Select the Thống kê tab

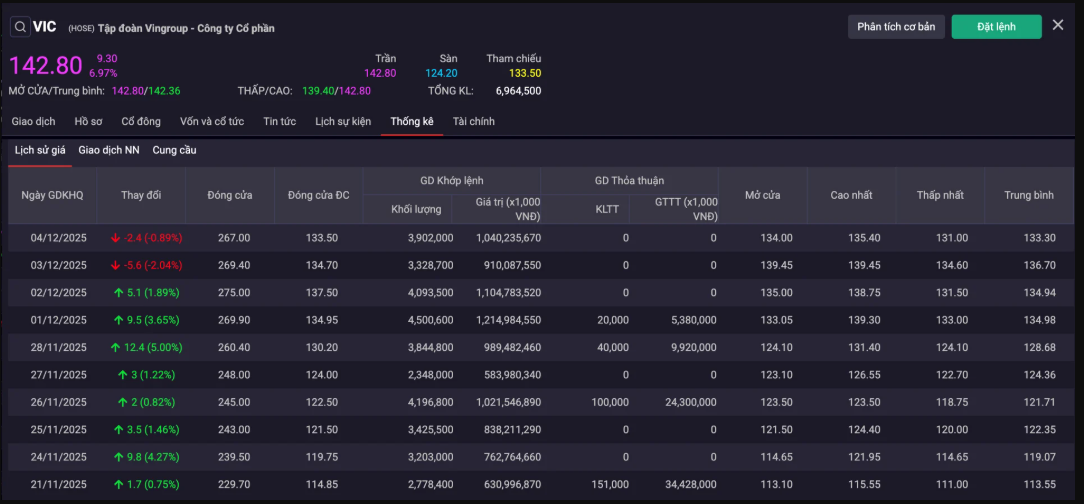coord(412,122)
